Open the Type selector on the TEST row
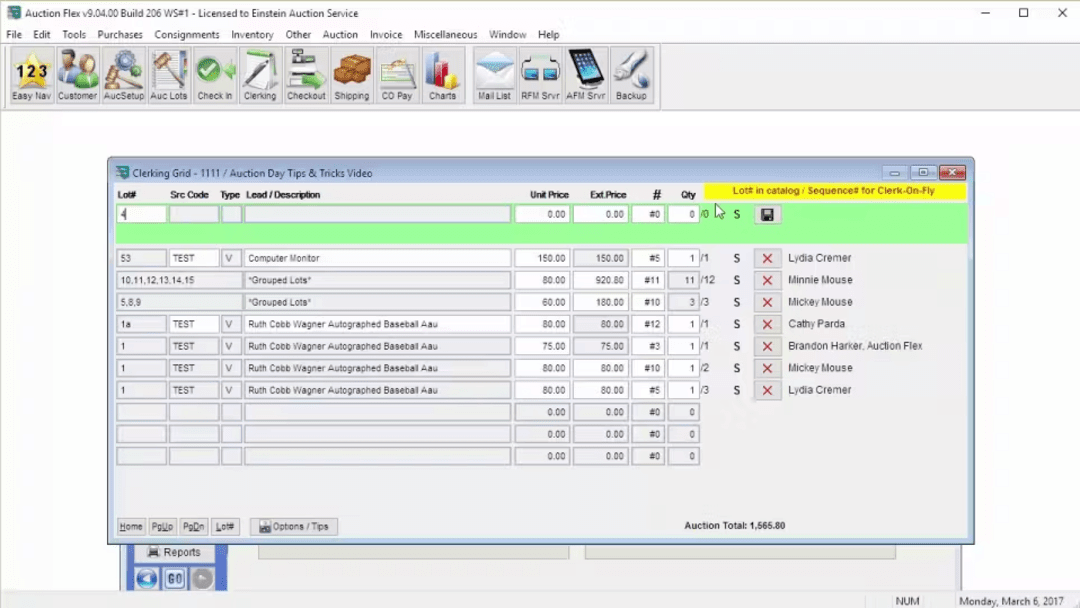 click(229, 258)
